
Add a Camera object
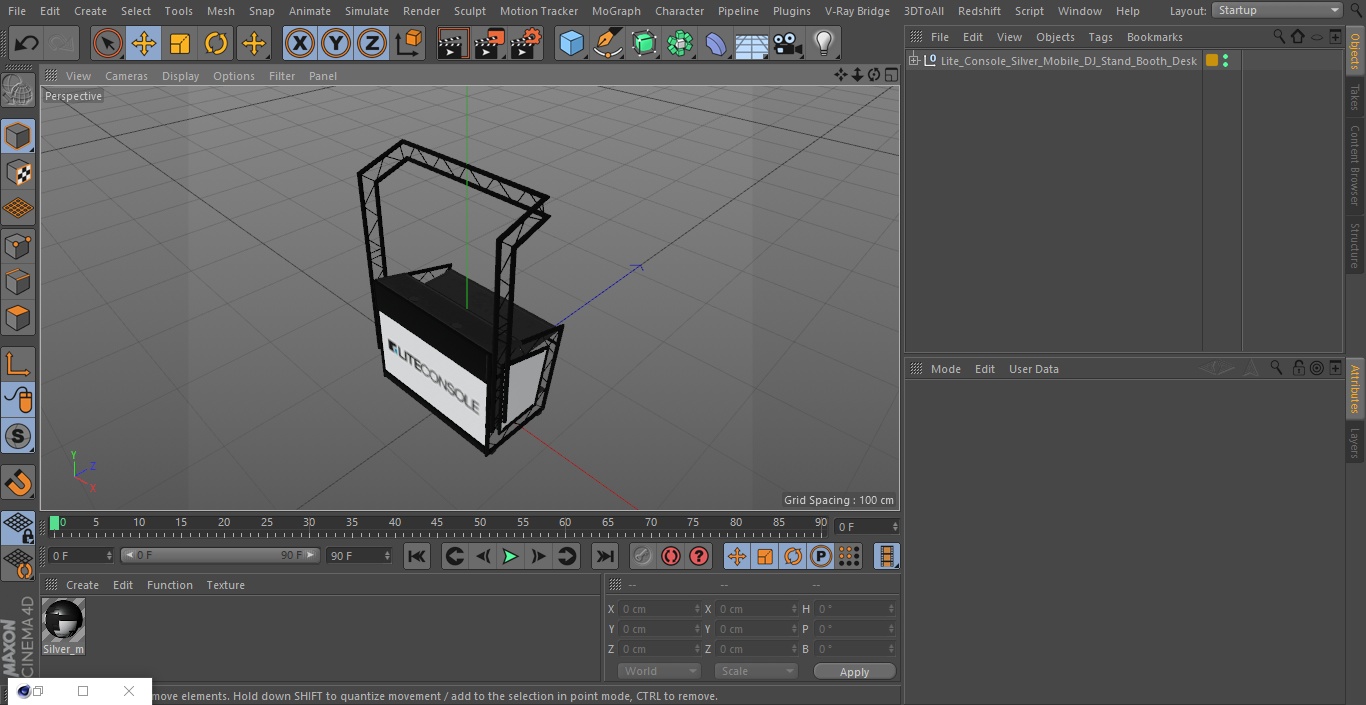click(x=788, y=43)
